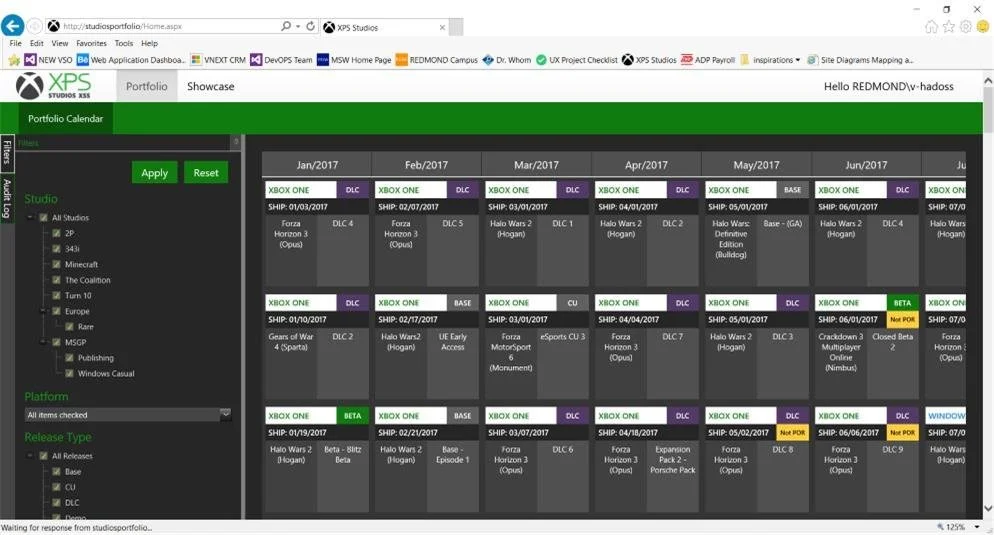Toggle the 2P studio checkbox
The width and height of the screenshot is (994, 535).
(x=56, y=233)
